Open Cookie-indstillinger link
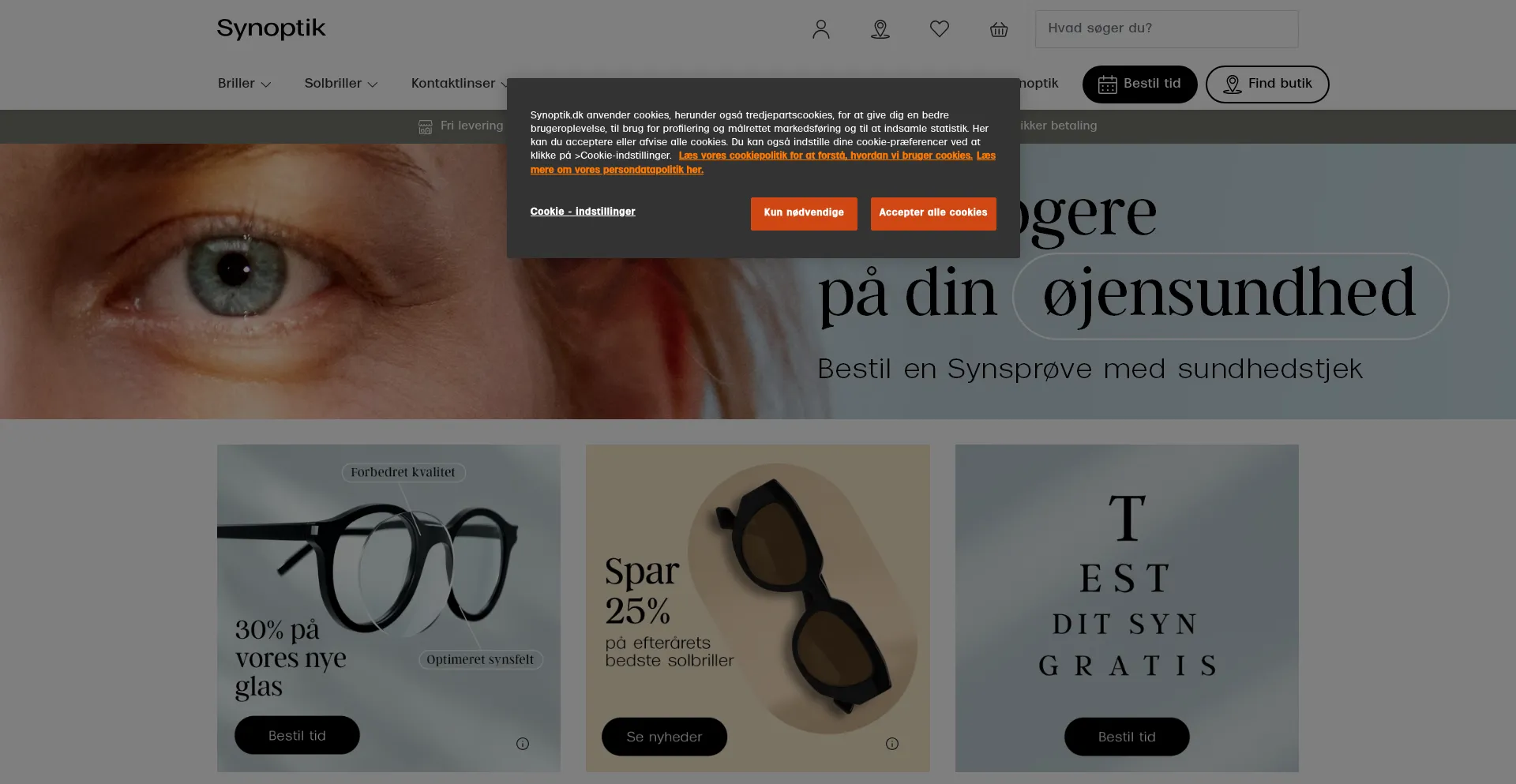The width and height of the screenshot is (1516, 784). (583, 212)
